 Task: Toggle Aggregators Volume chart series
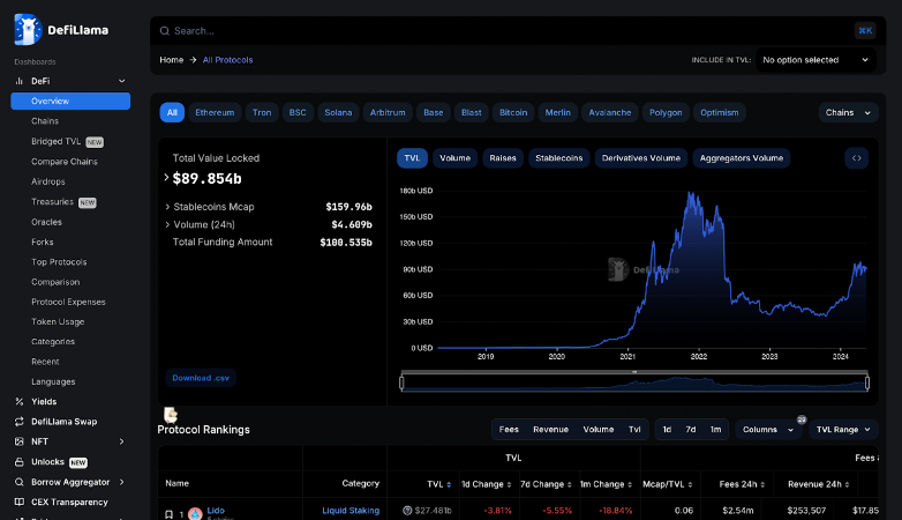[742, 158]
